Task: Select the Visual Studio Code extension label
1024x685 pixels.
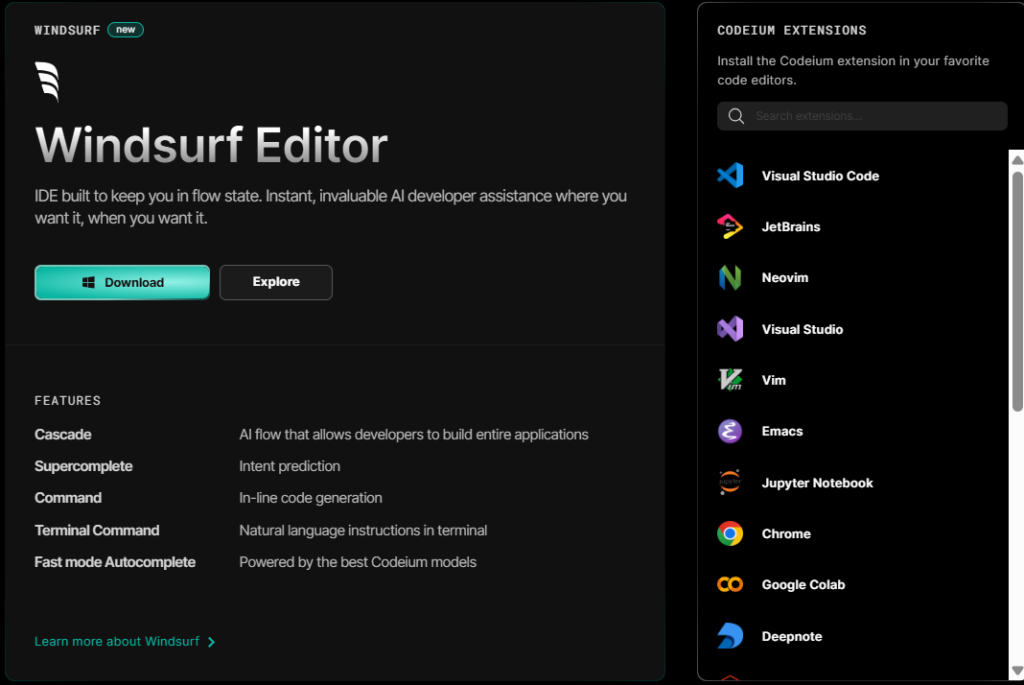Action: coord(820,176)
